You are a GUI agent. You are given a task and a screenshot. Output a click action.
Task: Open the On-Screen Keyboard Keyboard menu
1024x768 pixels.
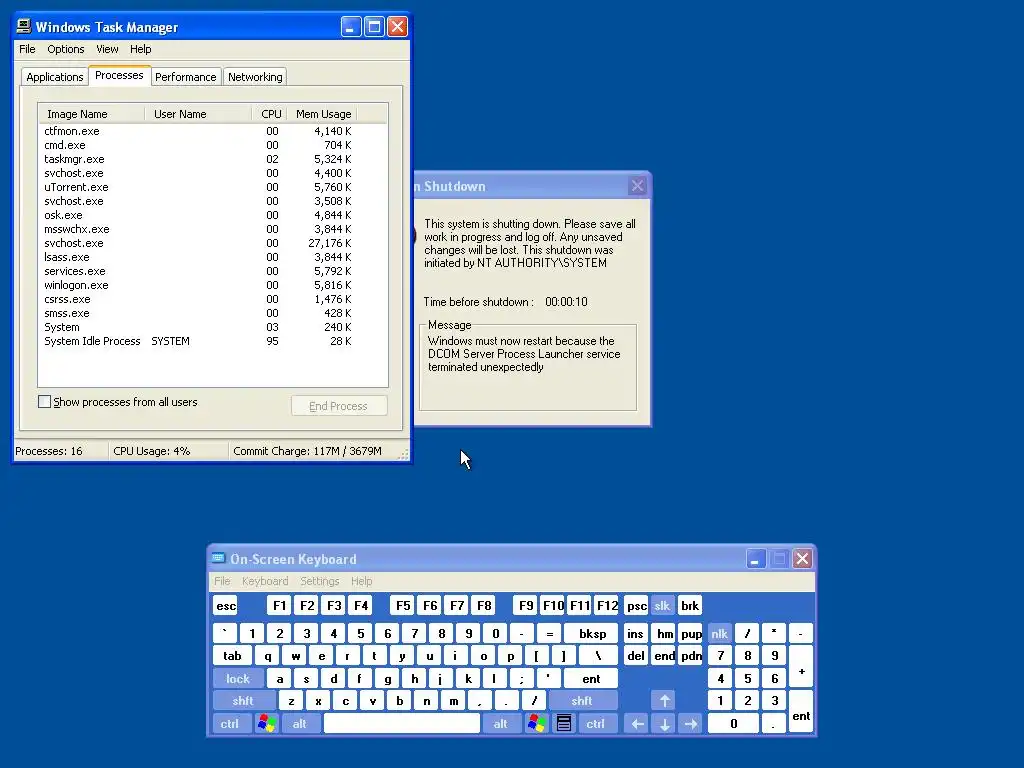[x=265, y=581]
